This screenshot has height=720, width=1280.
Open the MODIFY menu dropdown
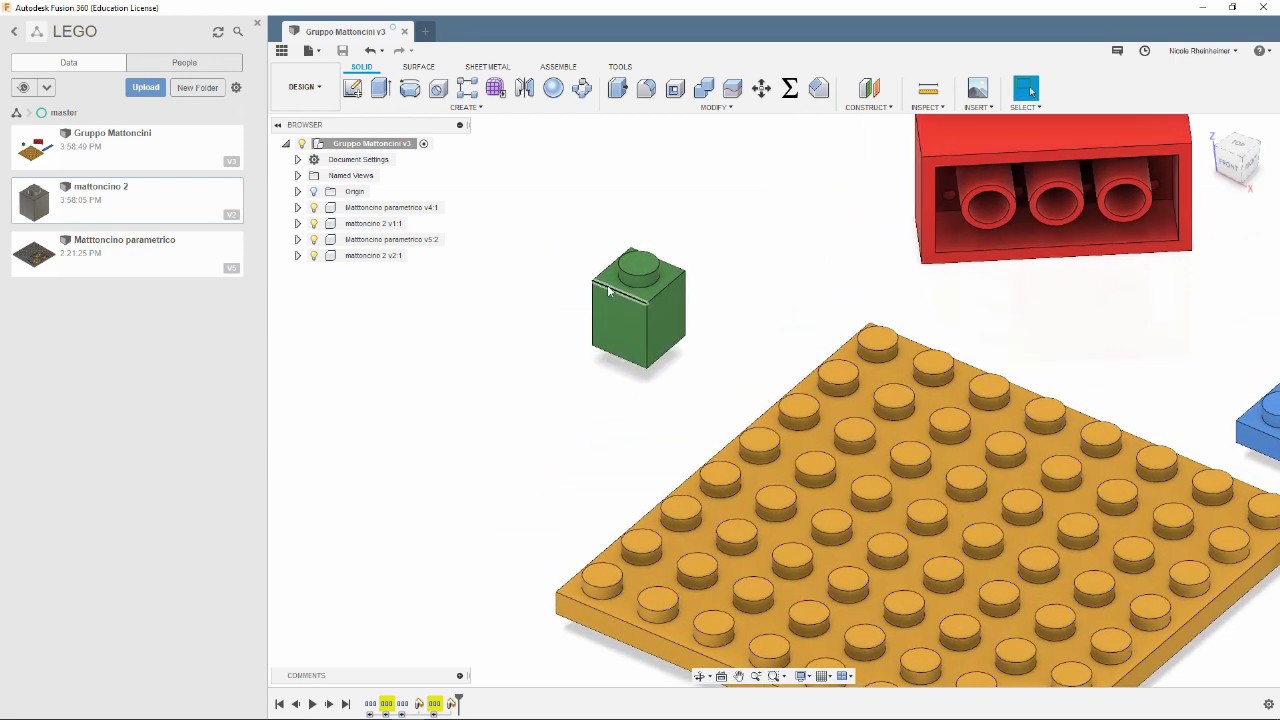[716, 107]
